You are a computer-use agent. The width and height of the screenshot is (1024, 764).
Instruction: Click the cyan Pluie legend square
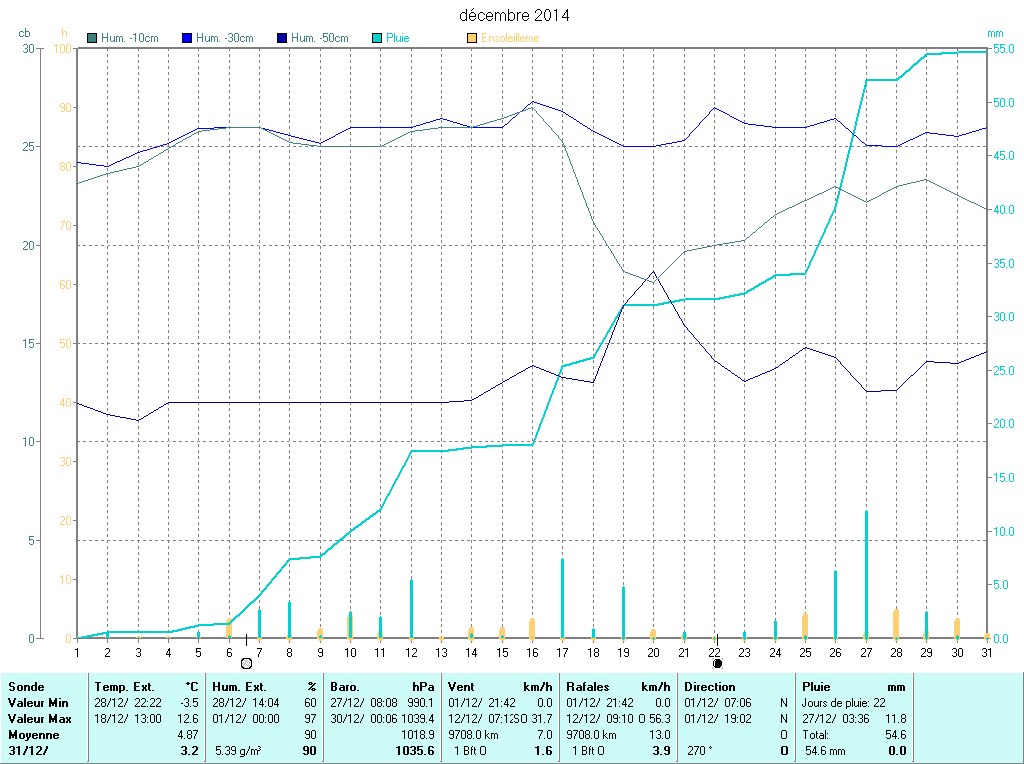click(x=377, y=38)
